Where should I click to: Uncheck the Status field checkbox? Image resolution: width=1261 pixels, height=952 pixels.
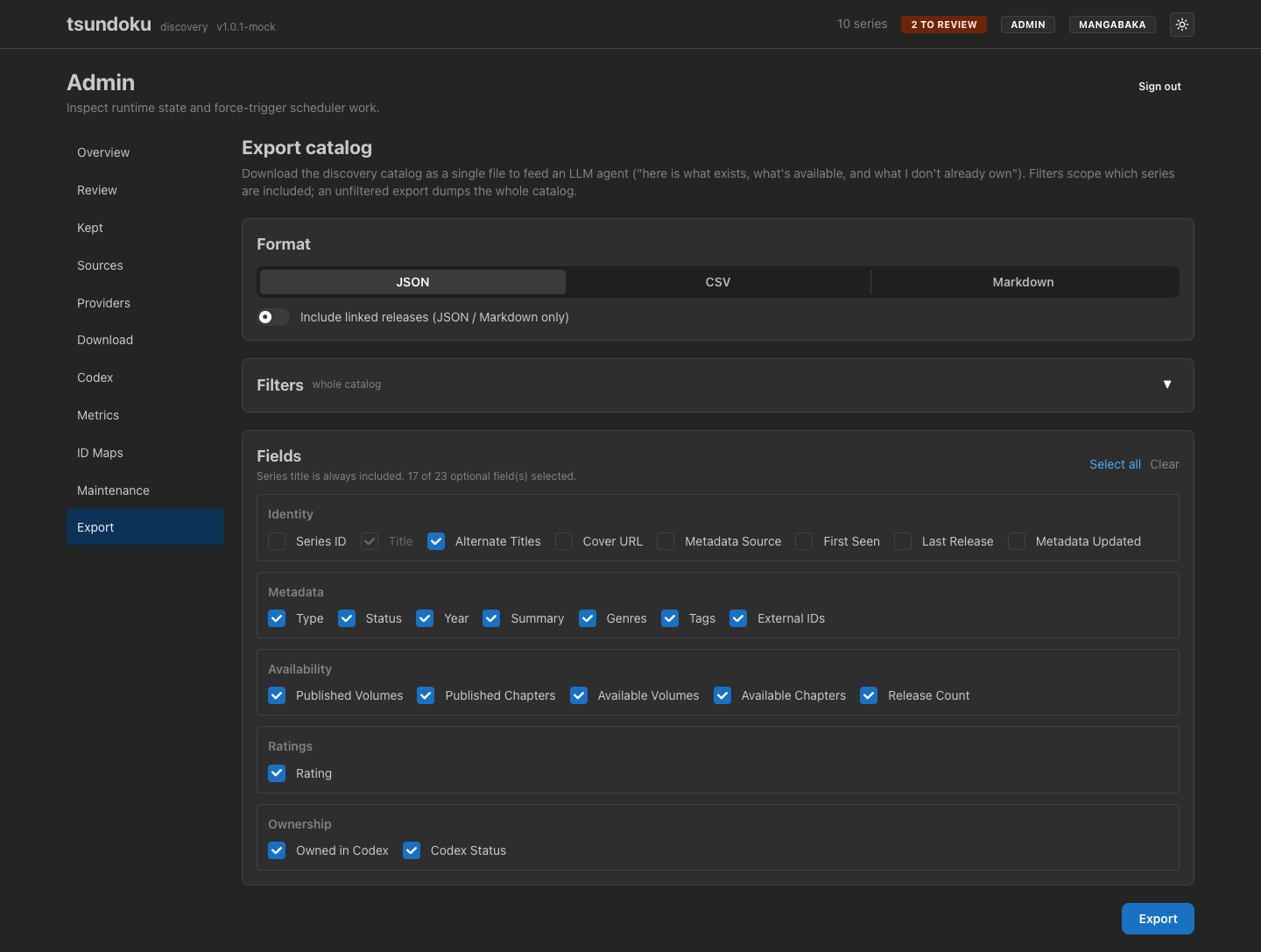(x=347, y=618)
